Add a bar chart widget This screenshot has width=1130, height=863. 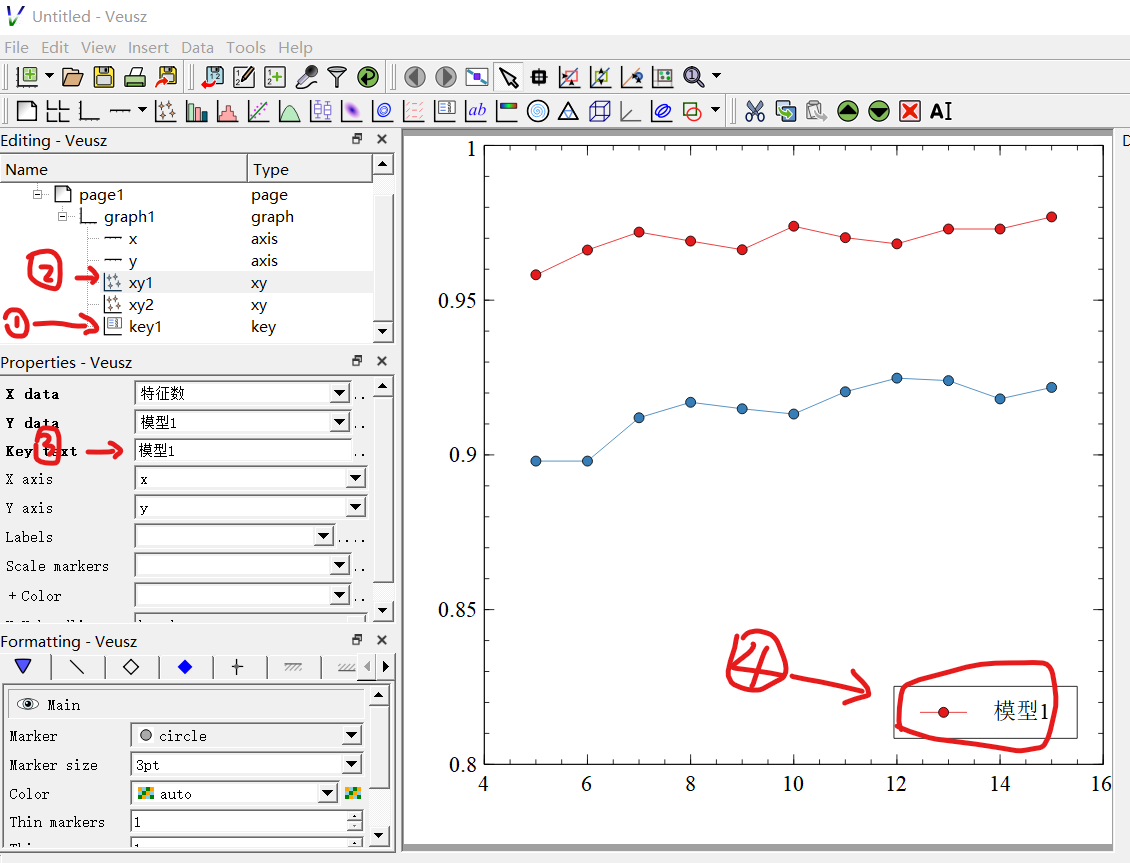[x=197, y=111]
